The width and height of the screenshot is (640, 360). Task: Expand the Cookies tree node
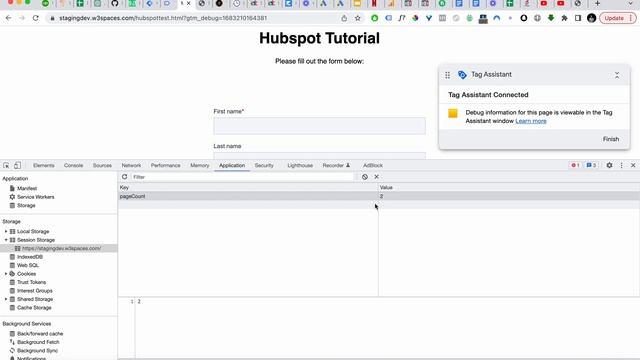pyautogui.click(x=6, y=274)
